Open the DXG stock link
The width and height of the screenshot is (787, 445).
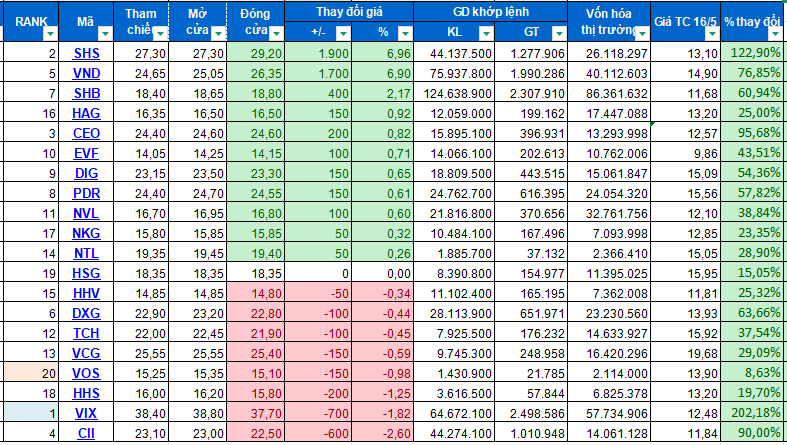pos(86,314)
